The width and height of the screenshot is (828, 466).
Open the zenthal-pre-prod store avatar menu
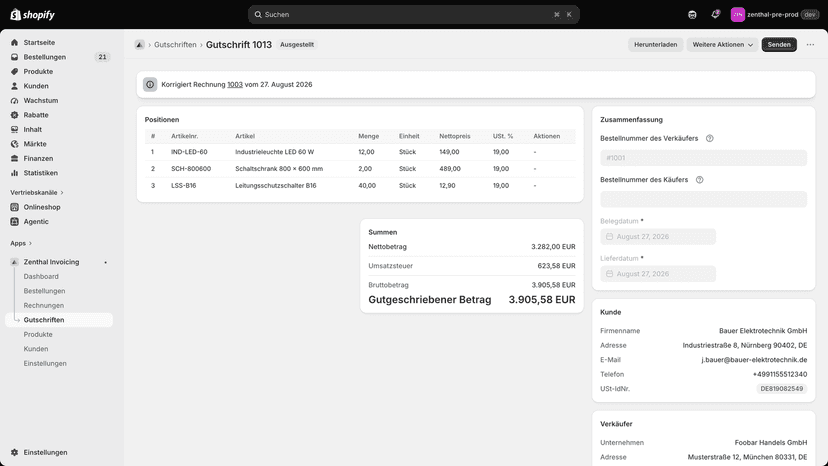737,15
